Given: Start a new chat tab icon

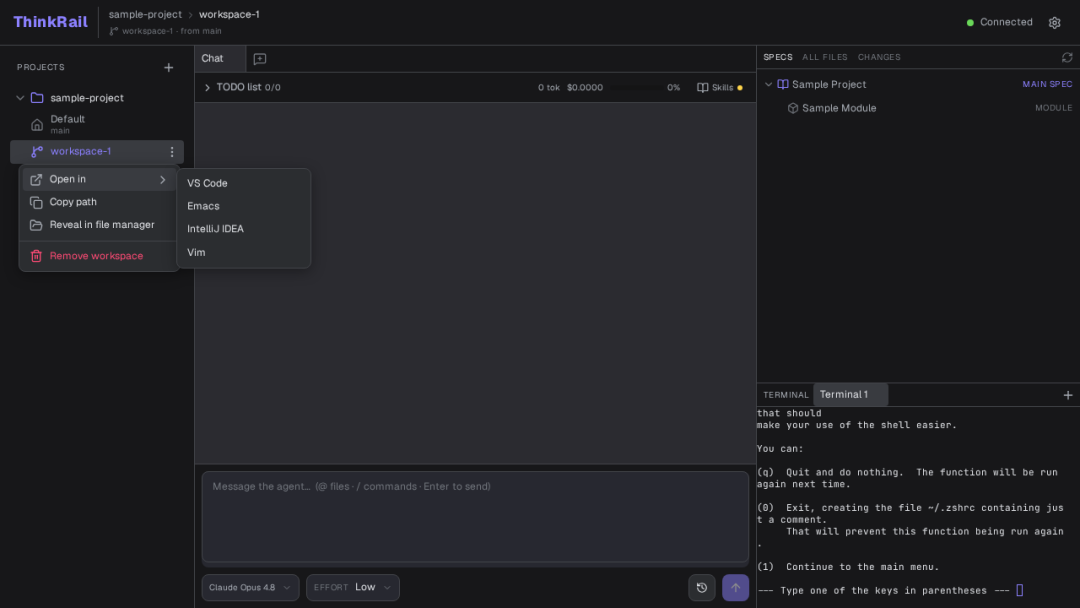Looking at the screenshot, I should [x=260, y=59].
